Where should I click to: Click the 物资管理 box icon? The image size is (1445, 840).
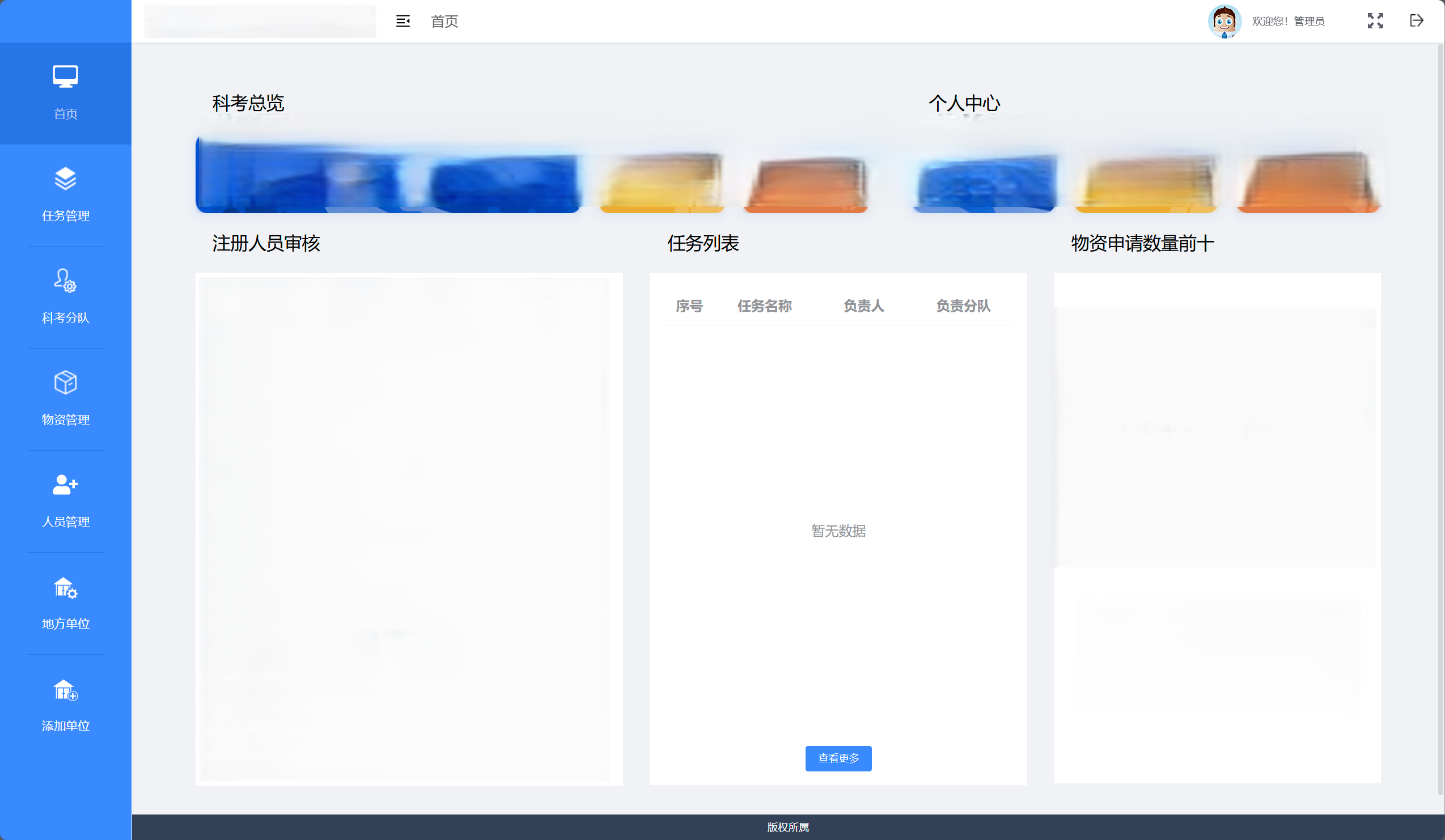(x=65, y=383)
